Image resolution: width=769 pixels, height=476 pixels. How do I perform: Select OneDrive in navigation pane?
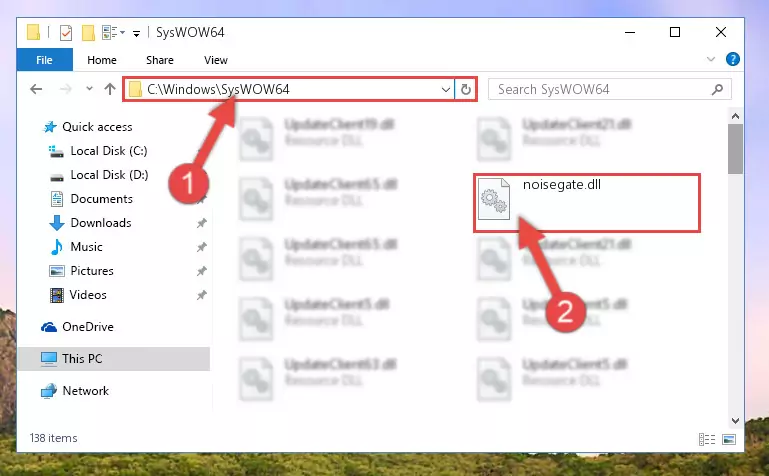[x=88, y=326]
